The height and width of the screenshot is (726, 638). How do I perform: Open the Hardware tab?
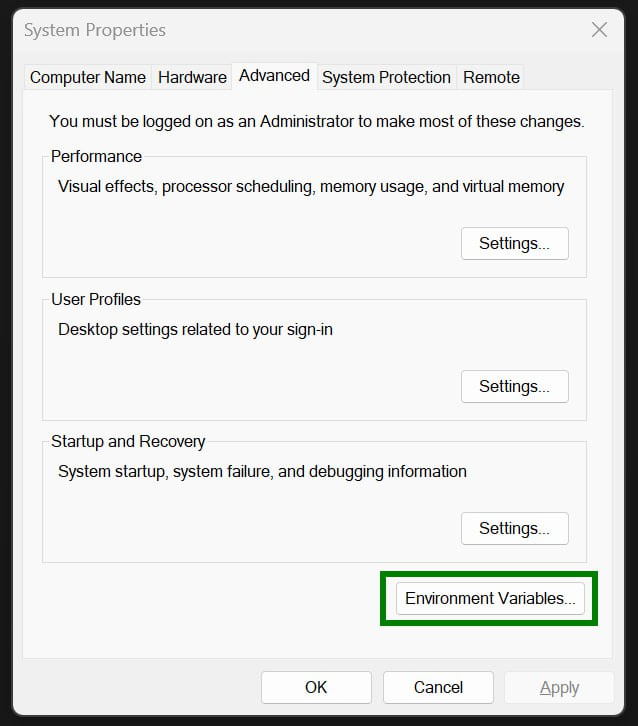(x=191, y=77)
